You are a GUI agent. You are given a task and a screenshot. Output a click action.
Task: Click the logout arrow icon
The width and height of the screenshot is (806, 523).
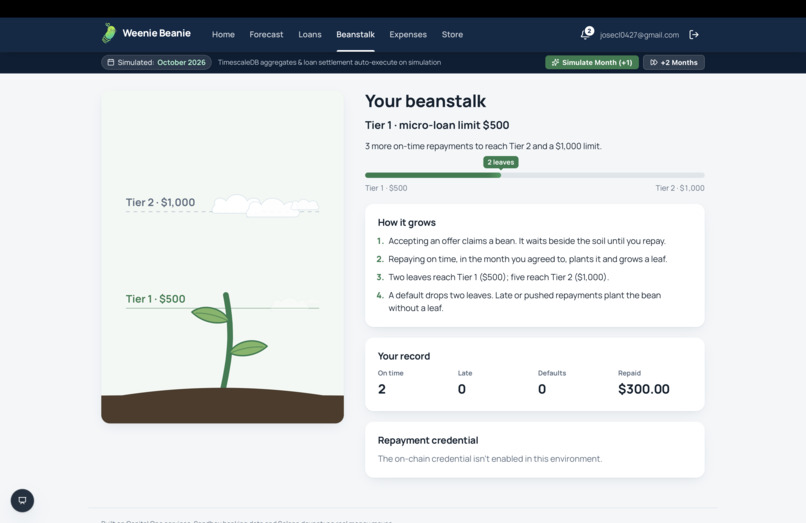[694, 34]
